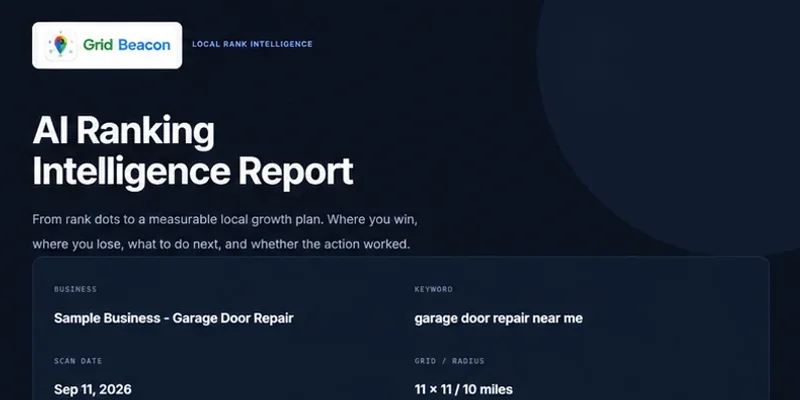This screenshot has width=800, height=400.
Task: Select the '11 × 11 / 10 miles' value
Action: pos(464,390)
